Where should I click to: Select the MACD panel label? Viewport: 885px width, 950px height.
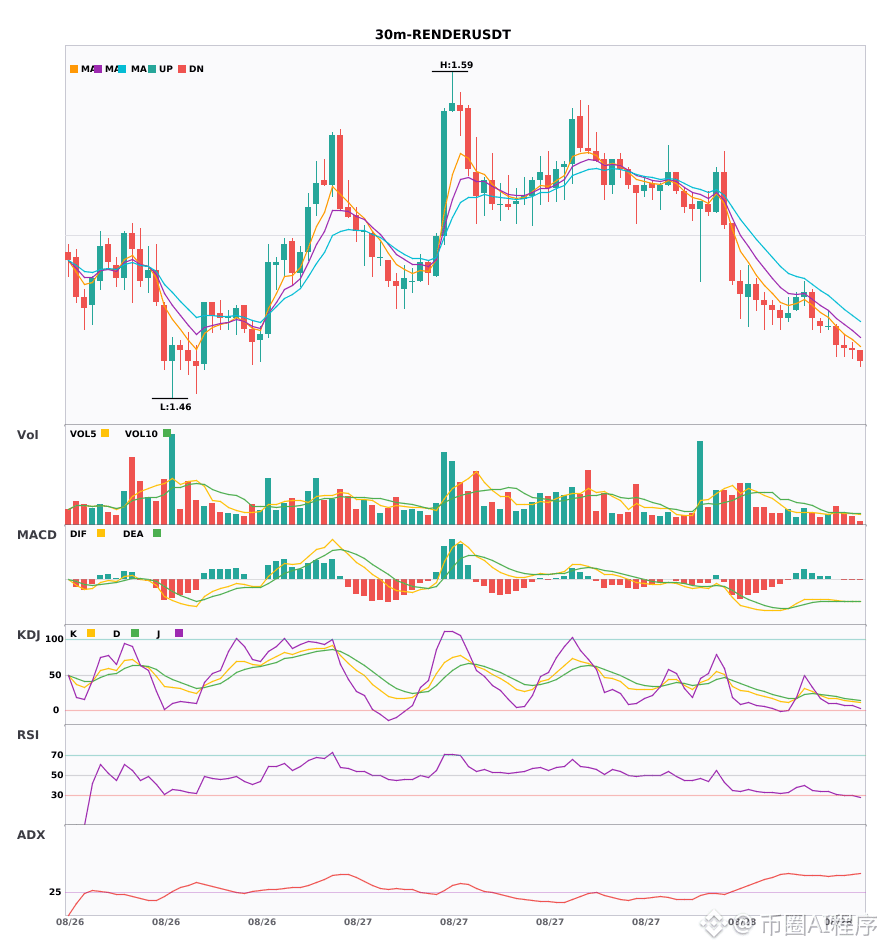coord(36,534)
